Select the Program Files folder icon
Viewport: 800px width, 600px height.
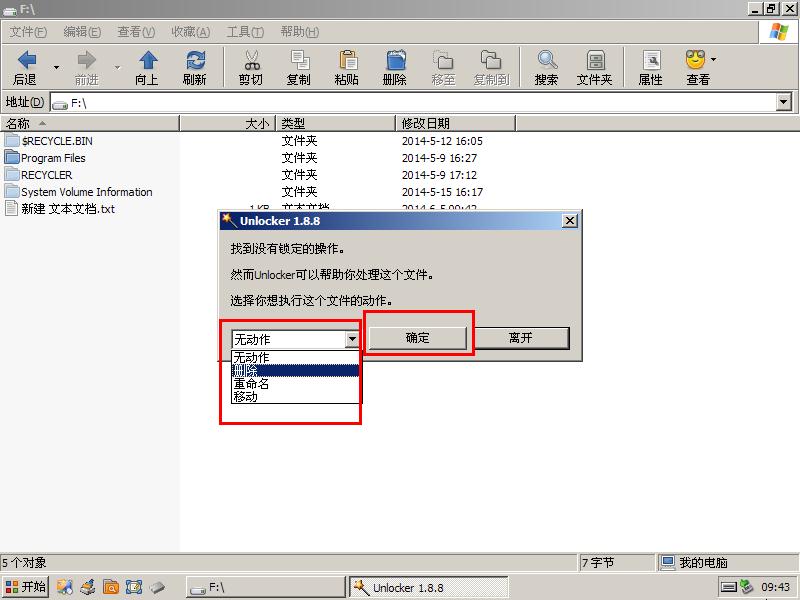point(12,157)
